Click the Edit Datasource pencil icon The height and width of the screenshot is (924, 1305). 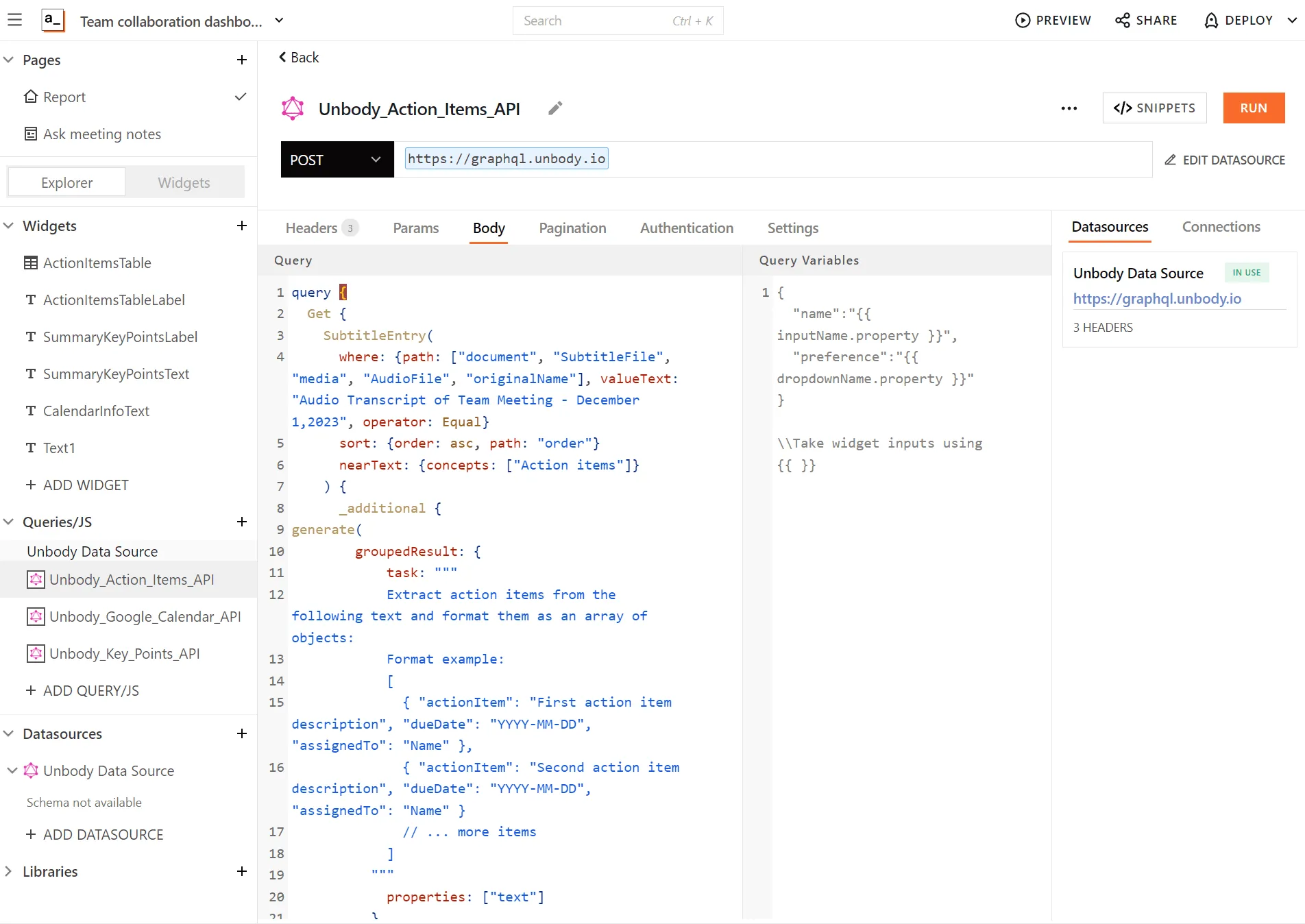click(x=1170, y=160)
